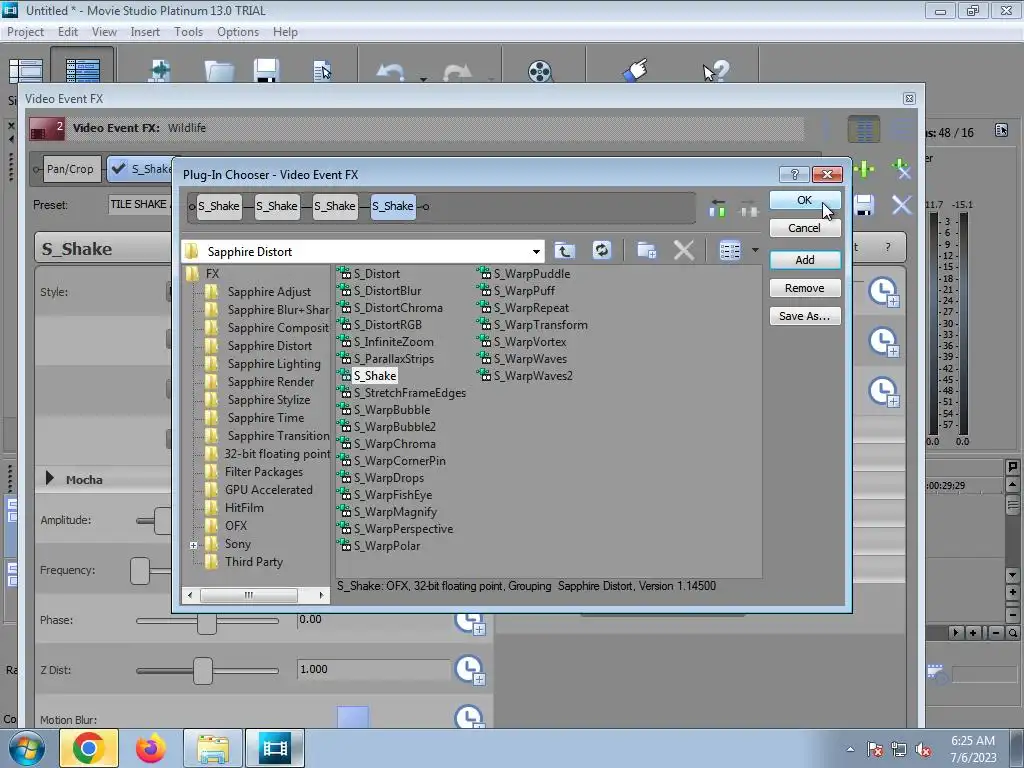Click the Remove plug-in button
1024x768 pixels.
tap(805, 288)
